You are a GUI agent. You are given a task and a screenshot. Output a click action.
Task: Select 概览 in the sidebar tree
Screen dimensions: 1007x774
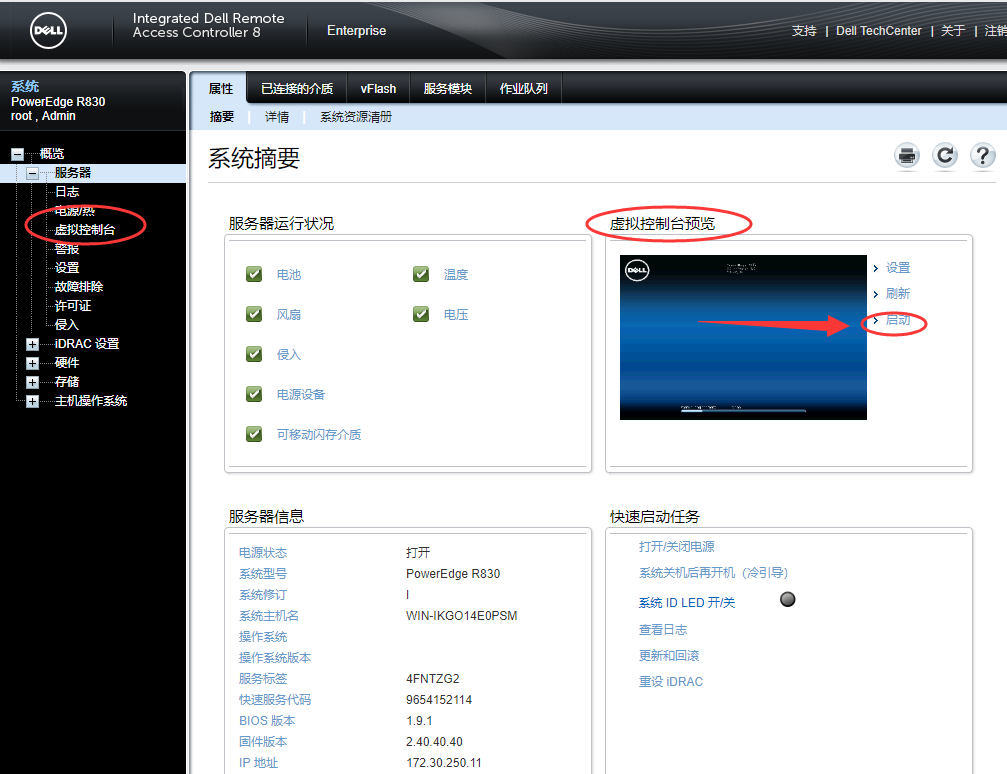point(51,154)
